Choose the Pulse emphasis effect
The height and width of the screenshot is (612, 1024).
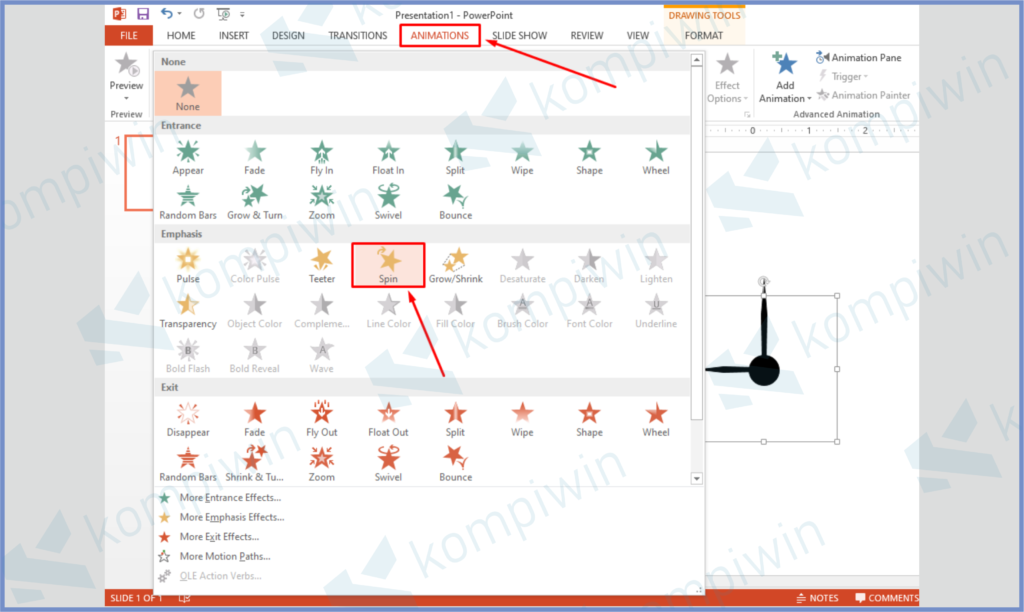point(188,265)
